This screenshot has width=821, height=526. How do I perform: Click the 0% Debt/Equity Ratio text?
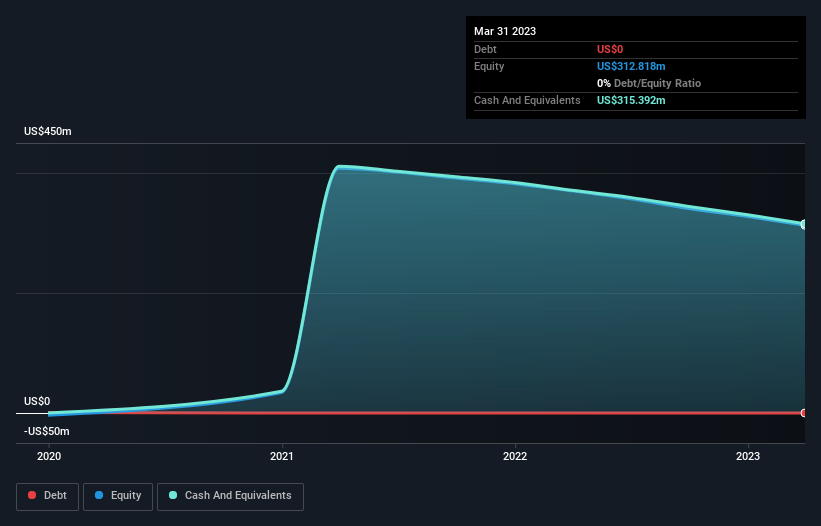coord(649,83)
